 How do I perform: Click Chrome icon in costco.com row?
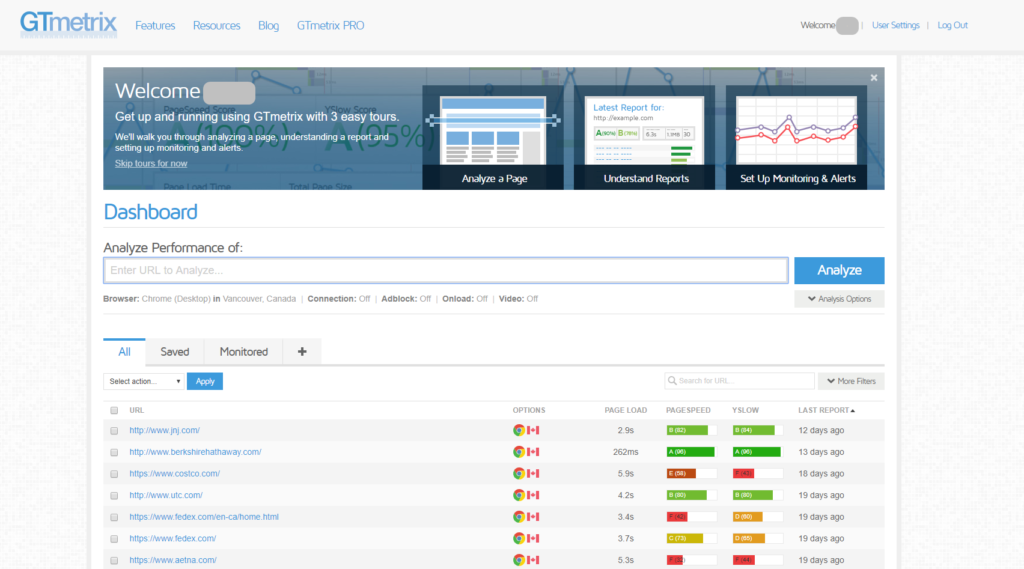(519, 474)
